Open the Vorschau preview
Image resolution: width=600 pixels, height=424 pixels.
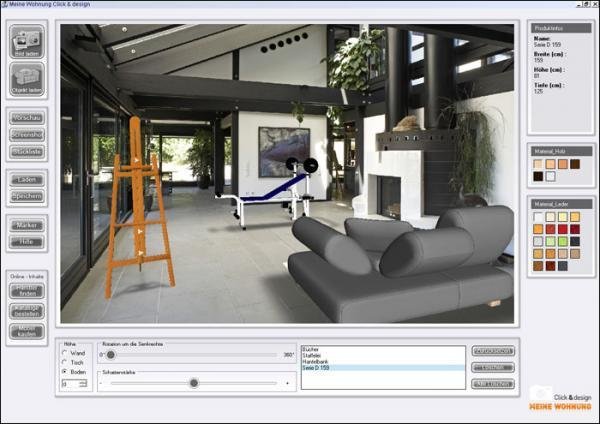click(27, 118)
